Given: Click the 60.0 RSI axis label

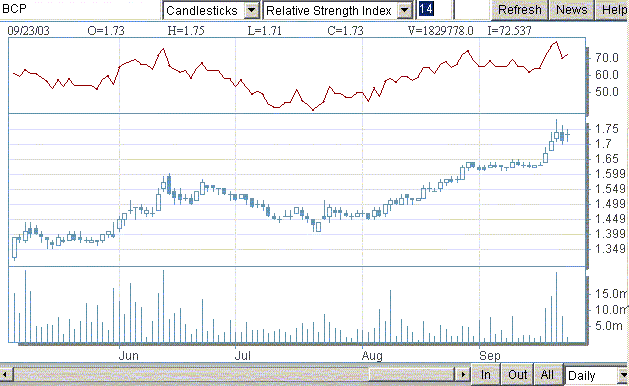Looking at the screenshot, I should (607, 75).
